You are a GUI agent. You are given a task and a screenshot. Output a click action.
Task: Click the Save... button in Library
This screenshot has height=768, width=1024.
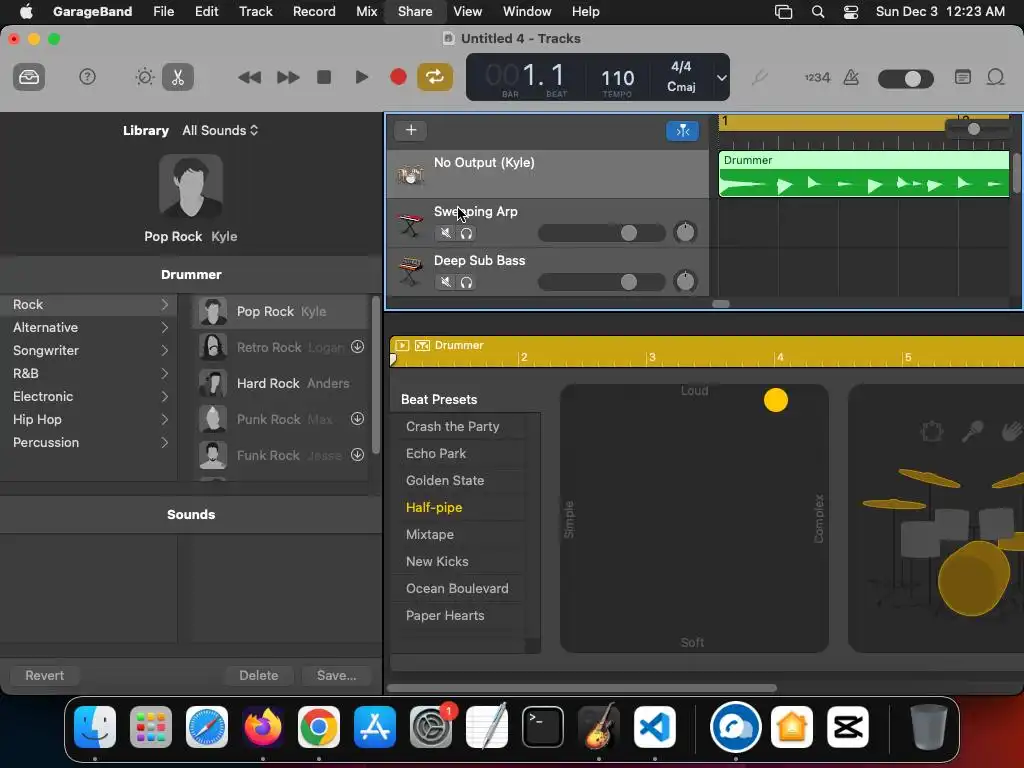coord(336,675)
